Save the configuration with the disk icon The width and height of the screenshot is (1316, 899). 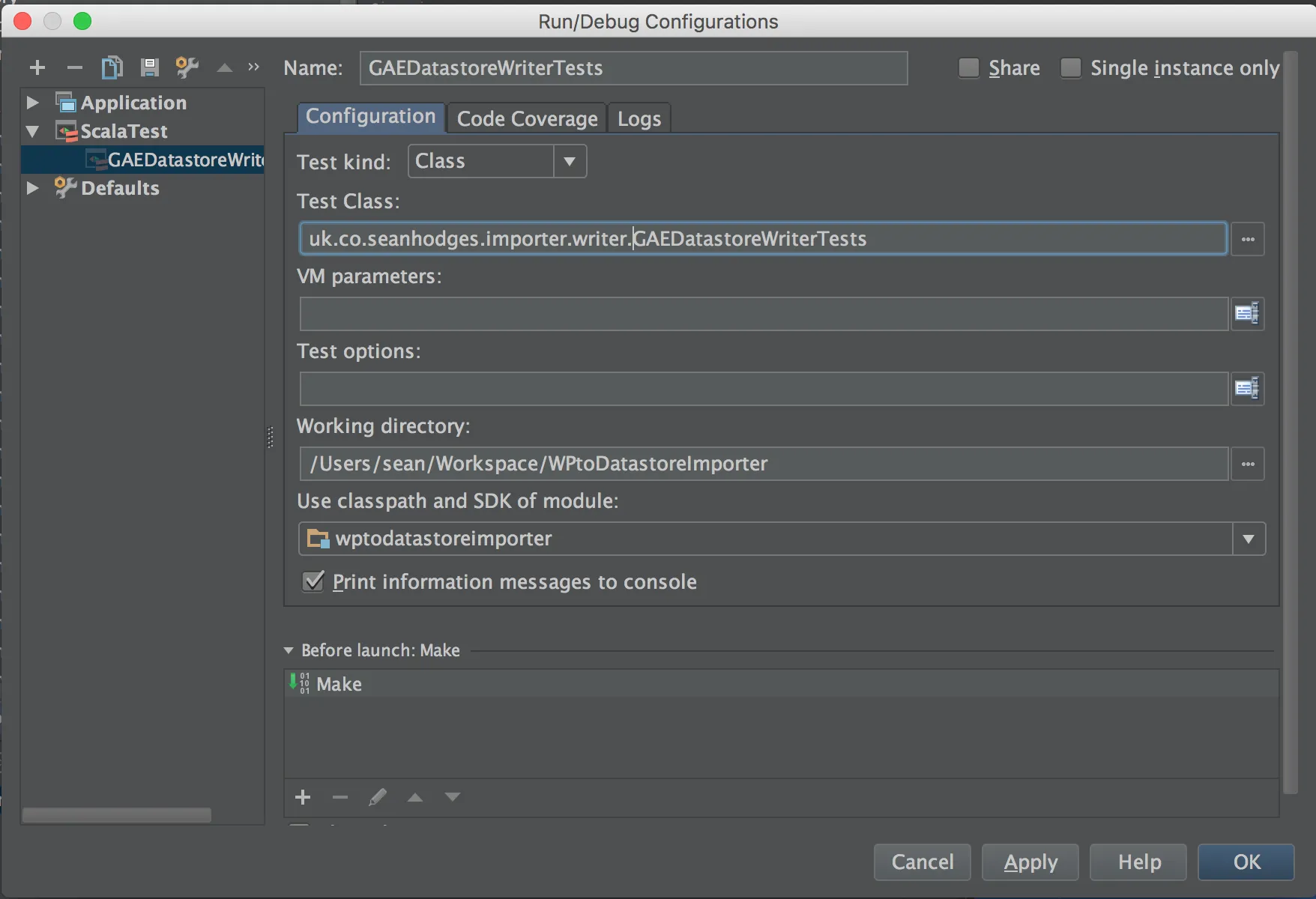click(x=149, y=68)
